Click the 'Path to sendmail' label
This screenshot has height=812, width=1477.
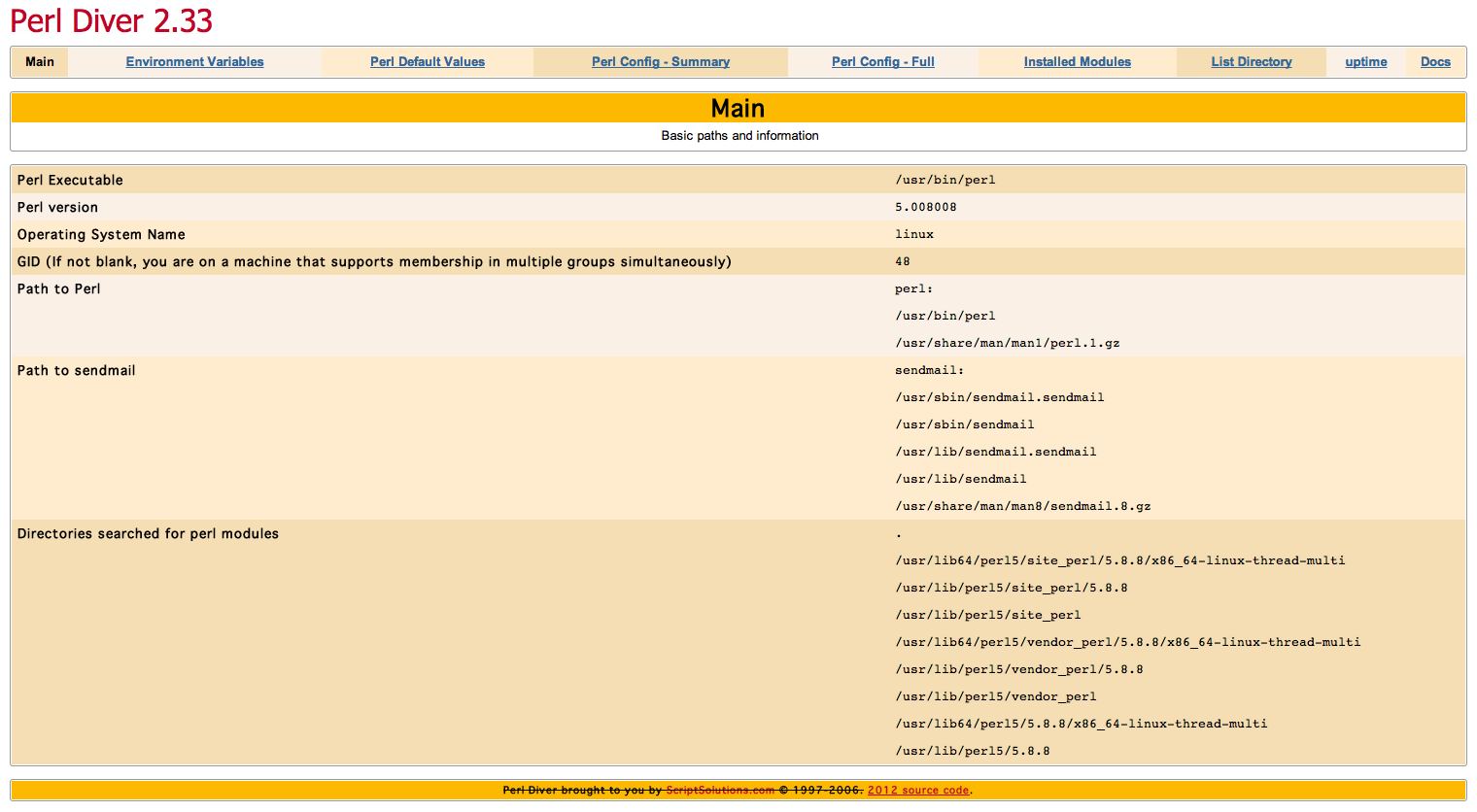pos(76,371)
